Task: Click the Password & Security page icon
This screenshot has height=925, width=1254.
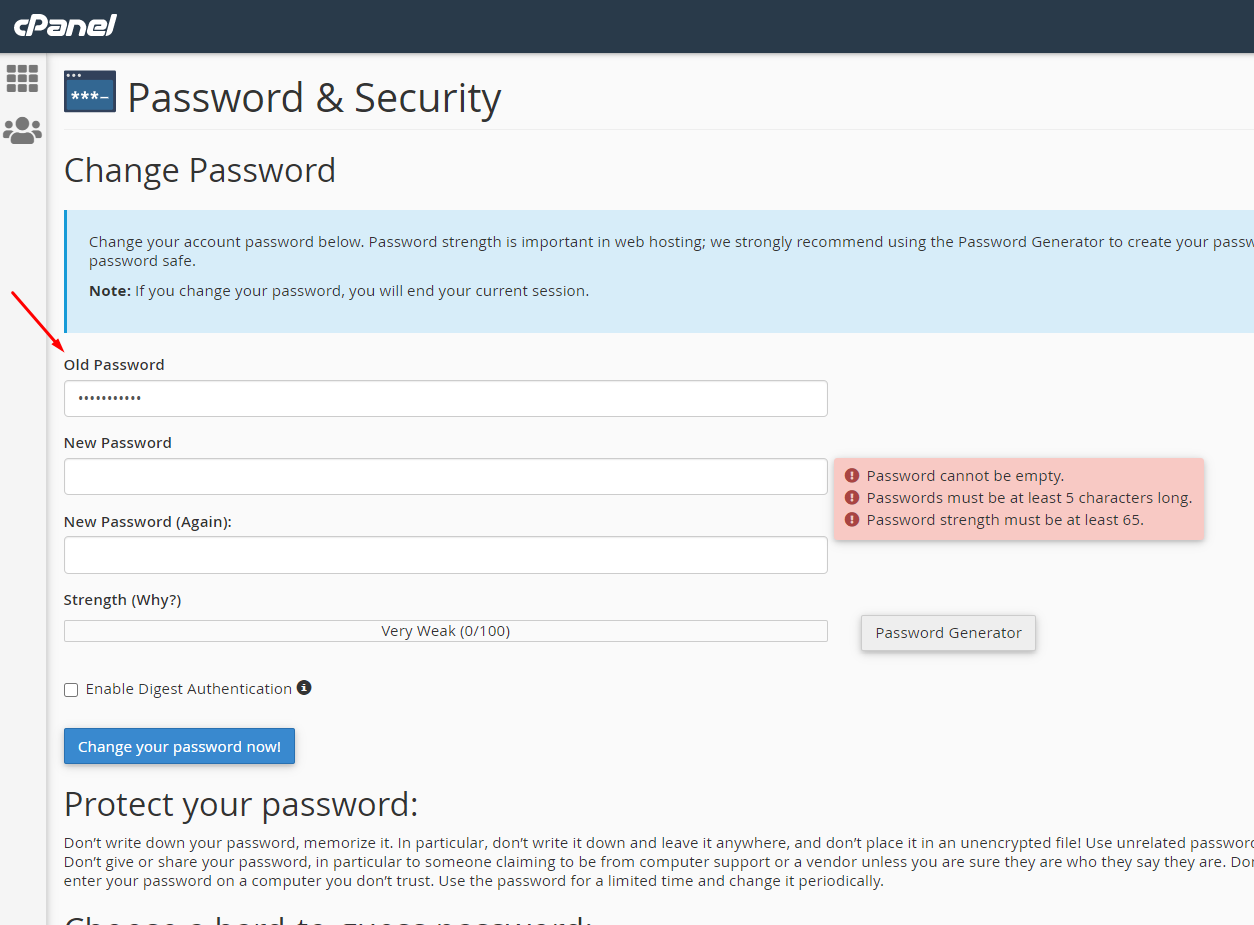Action: coord(90,92)
